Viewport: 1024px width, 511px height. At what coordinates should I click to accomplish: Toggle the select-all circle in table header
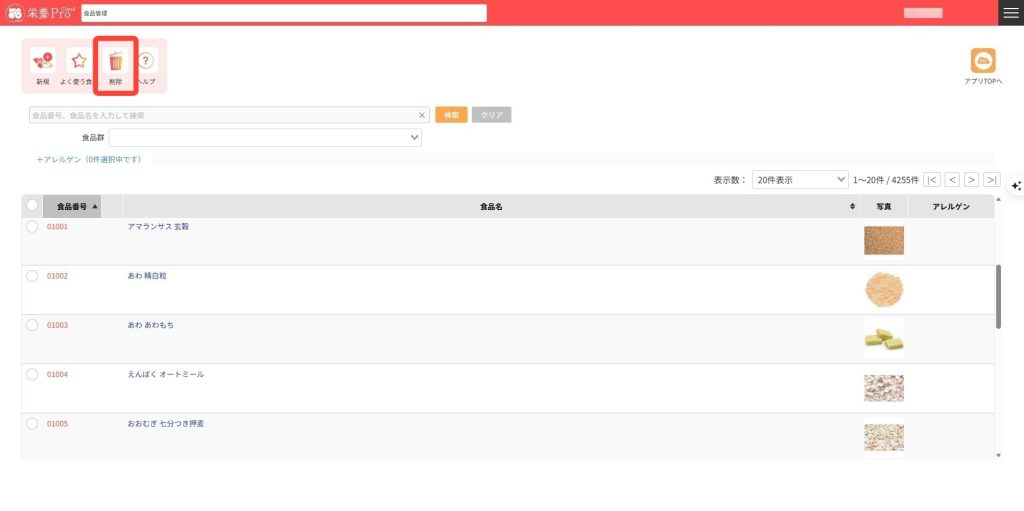[x=32, y=206]
